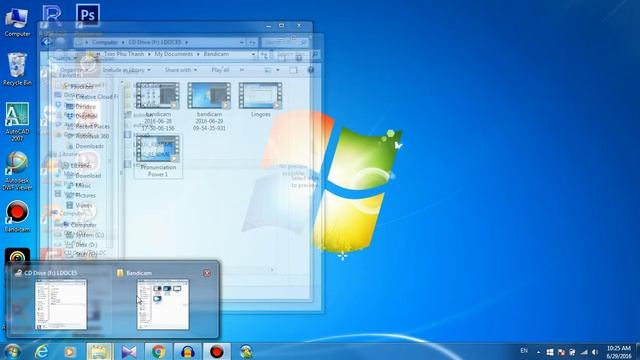Click the Bandicam red record taskbar icon
The image size is (640, 360).
[217, 351]
